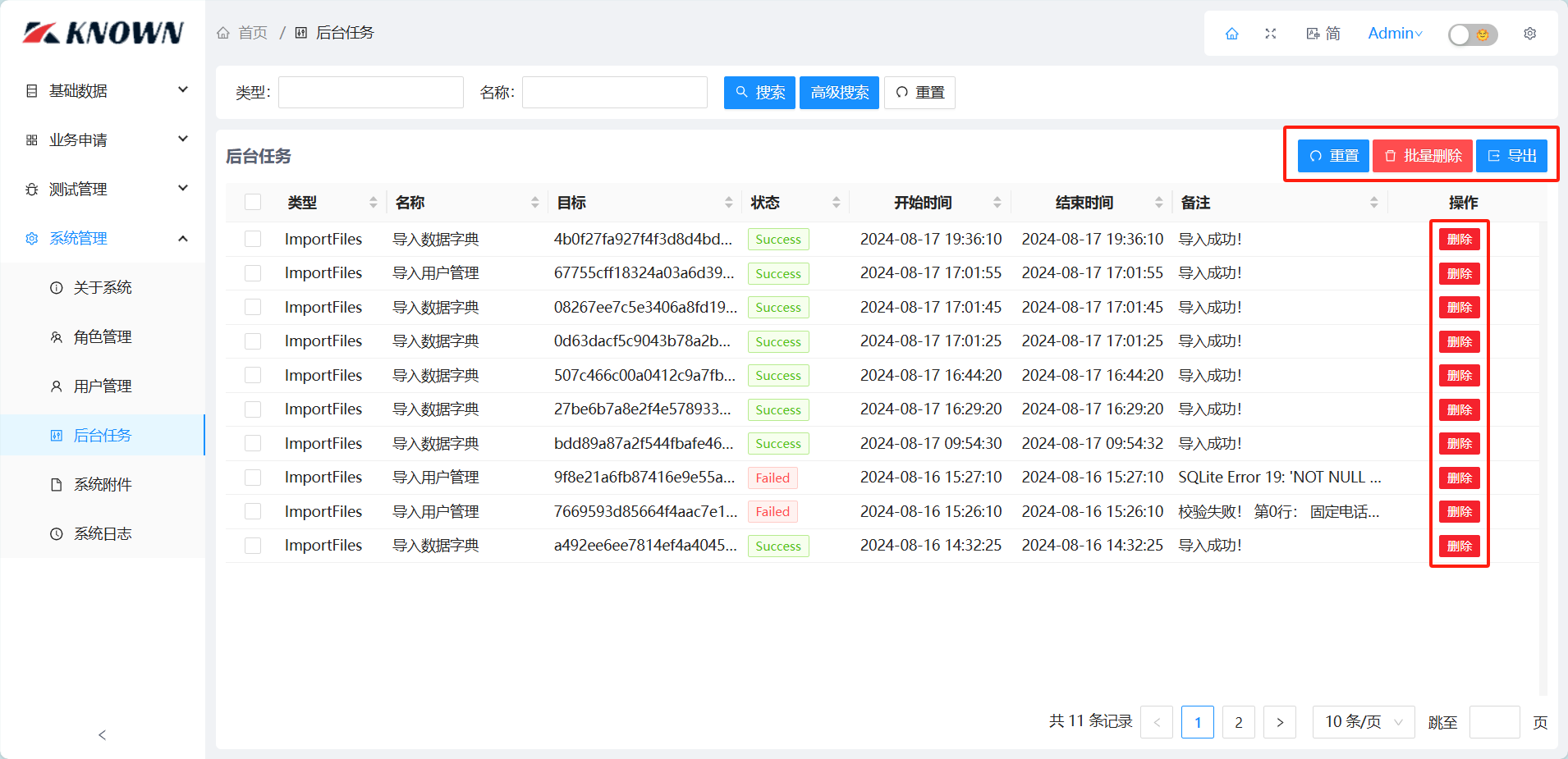Viewport: 1568px width, 759px height.
Task: Collapse the sidebar with the left arrow
Action: pos(102,735)
